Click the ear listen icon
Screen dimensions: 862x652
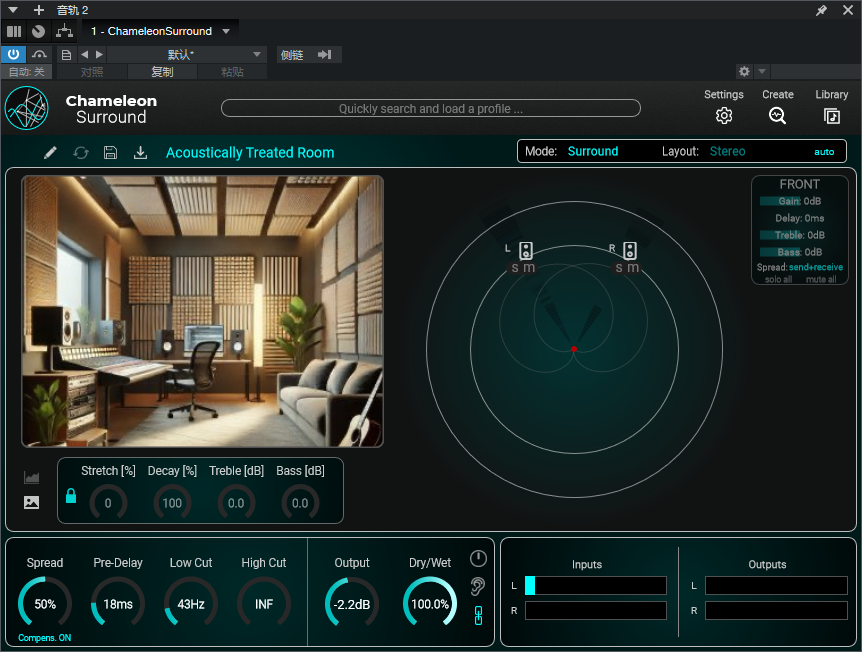point(478,587)
